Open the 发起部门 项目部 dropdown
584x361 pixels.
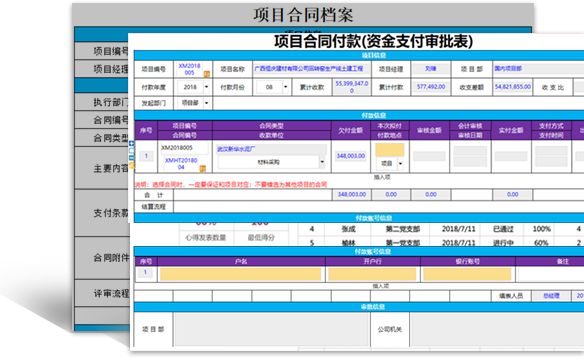[207, 103]
